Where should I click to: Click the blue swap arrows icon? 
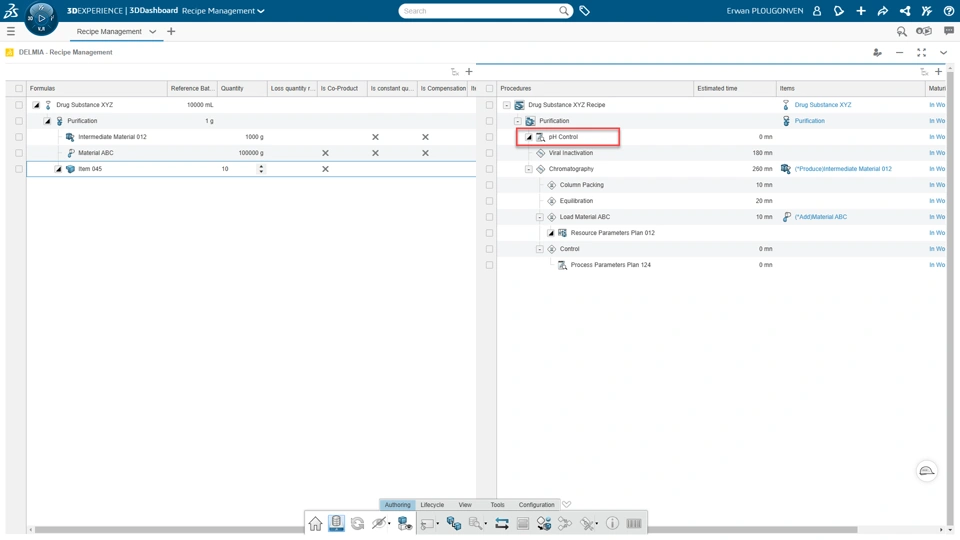point(501,523)
